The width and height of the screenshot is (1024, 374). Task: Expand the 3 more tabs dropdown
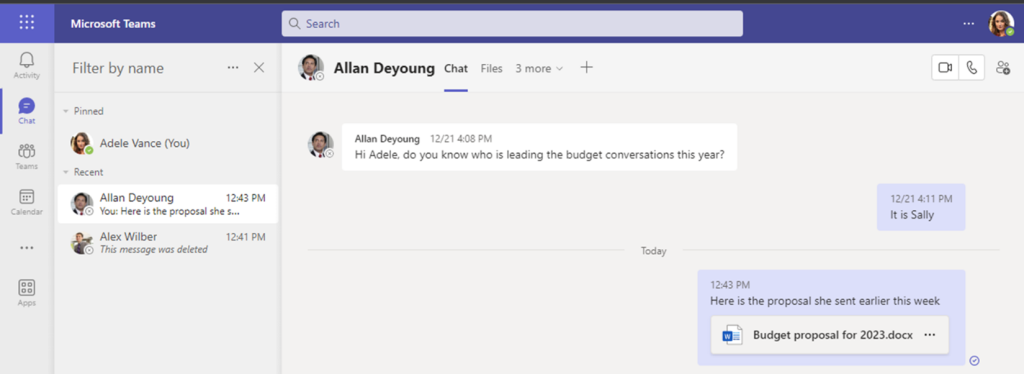539,69
